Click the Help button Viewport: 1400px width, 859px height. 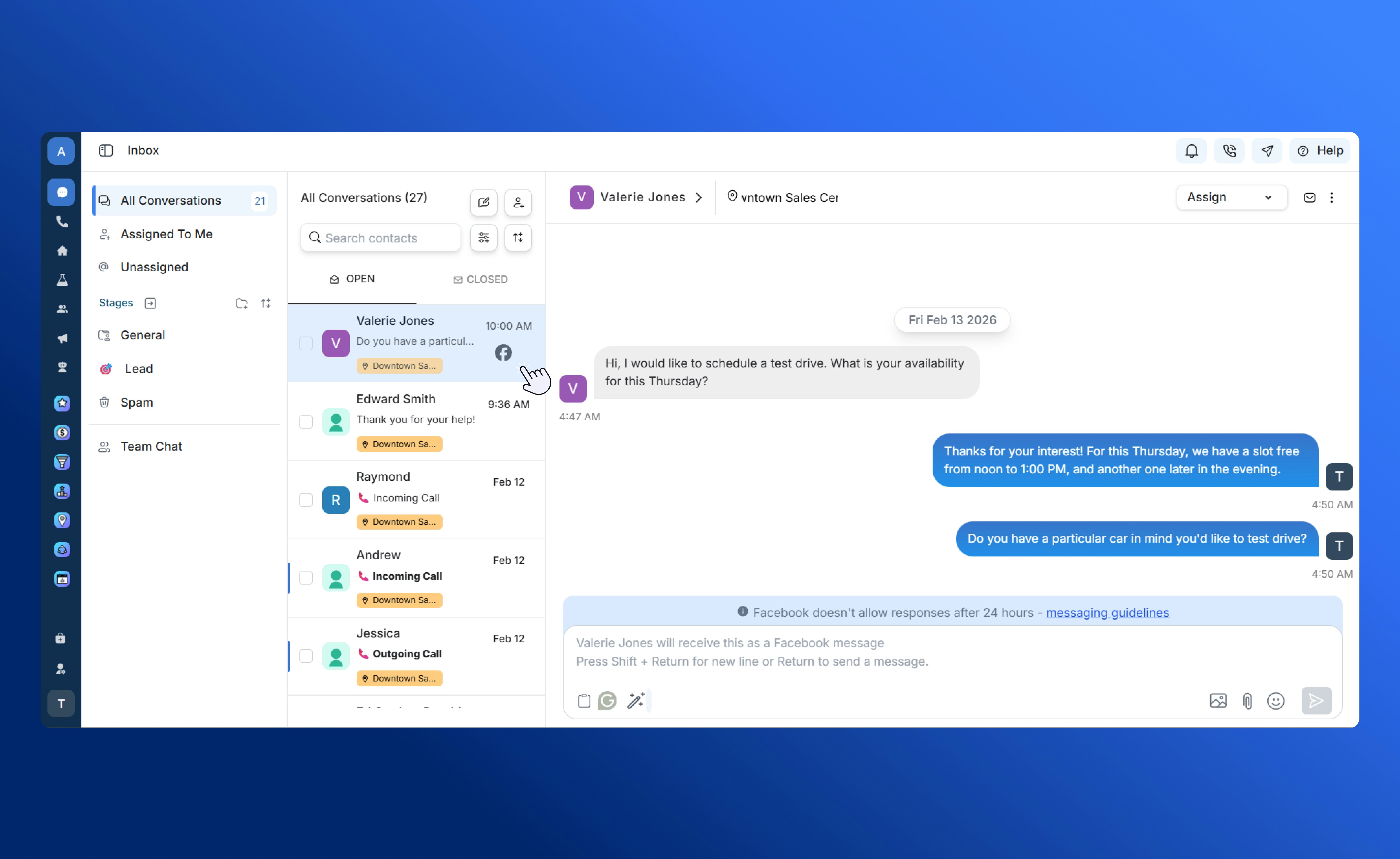pos(1320,151)
